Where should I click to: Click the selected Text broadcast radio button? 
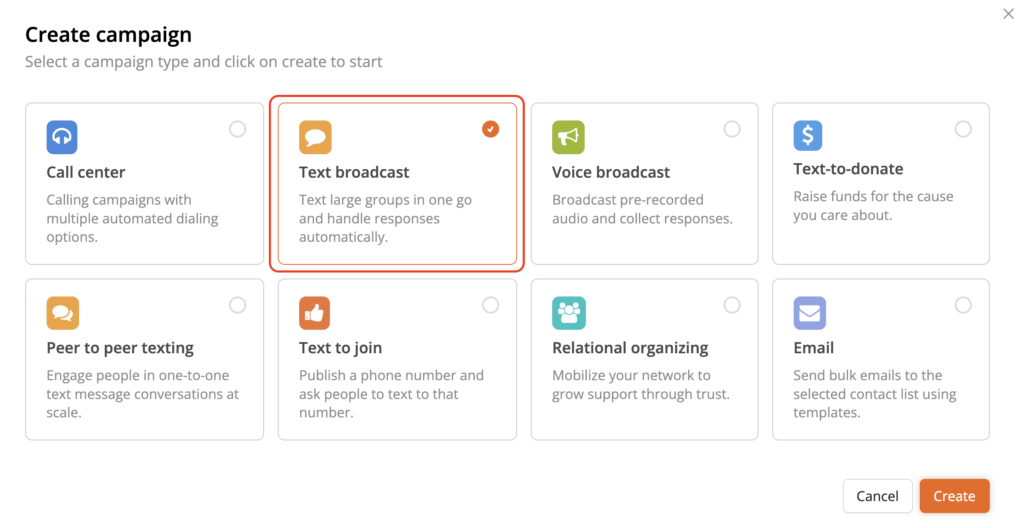tap(490, 129)
